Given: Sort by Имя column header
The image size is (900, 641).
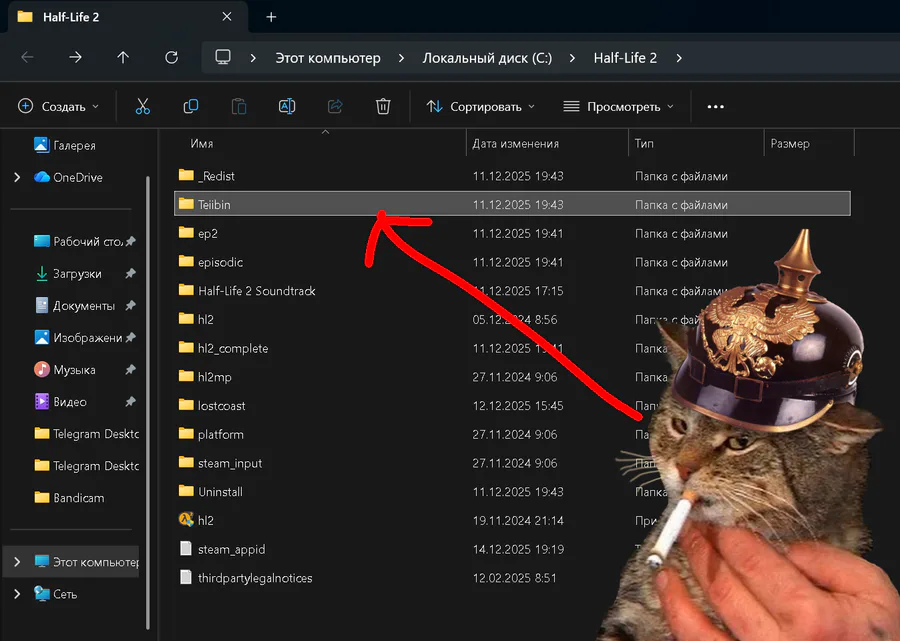Looking at the screenshot, I should point(201,143).
